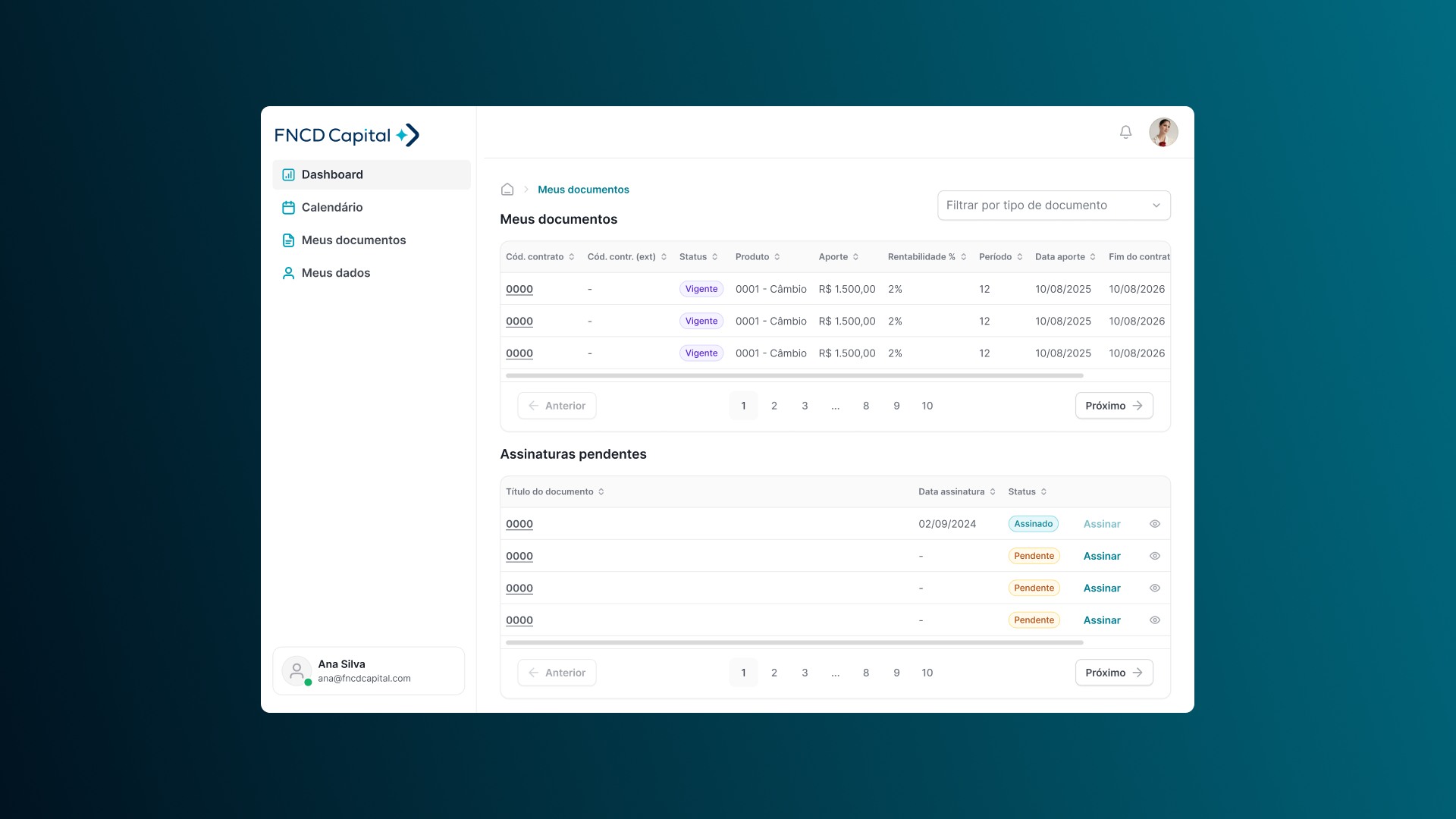
Task: Sort pending signatures by Status arrows
Action: (1043, 492)
